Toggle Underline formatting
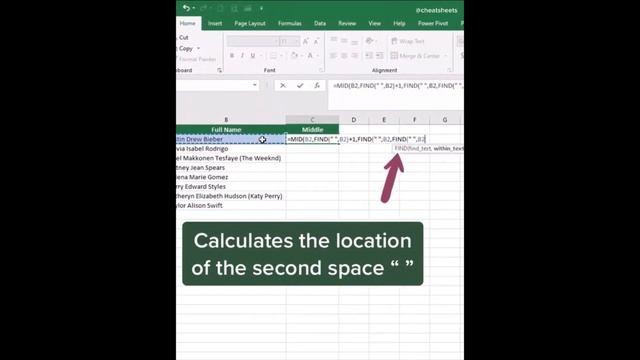The image size is (640, 360). click(x=253, y=56)
